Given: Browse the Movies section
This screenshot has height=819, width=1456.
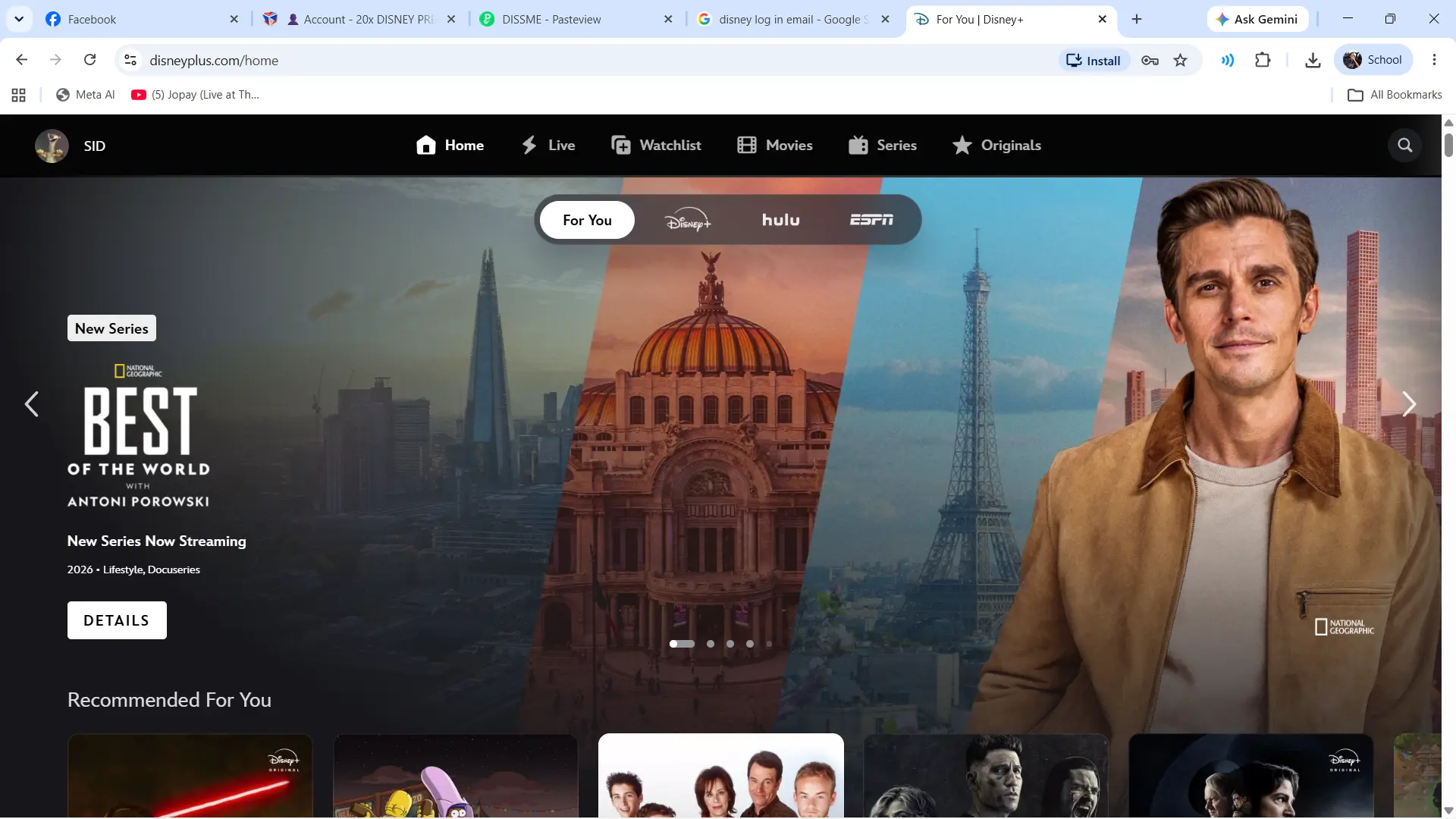Looking at the screenshot, I should [774, 146].
